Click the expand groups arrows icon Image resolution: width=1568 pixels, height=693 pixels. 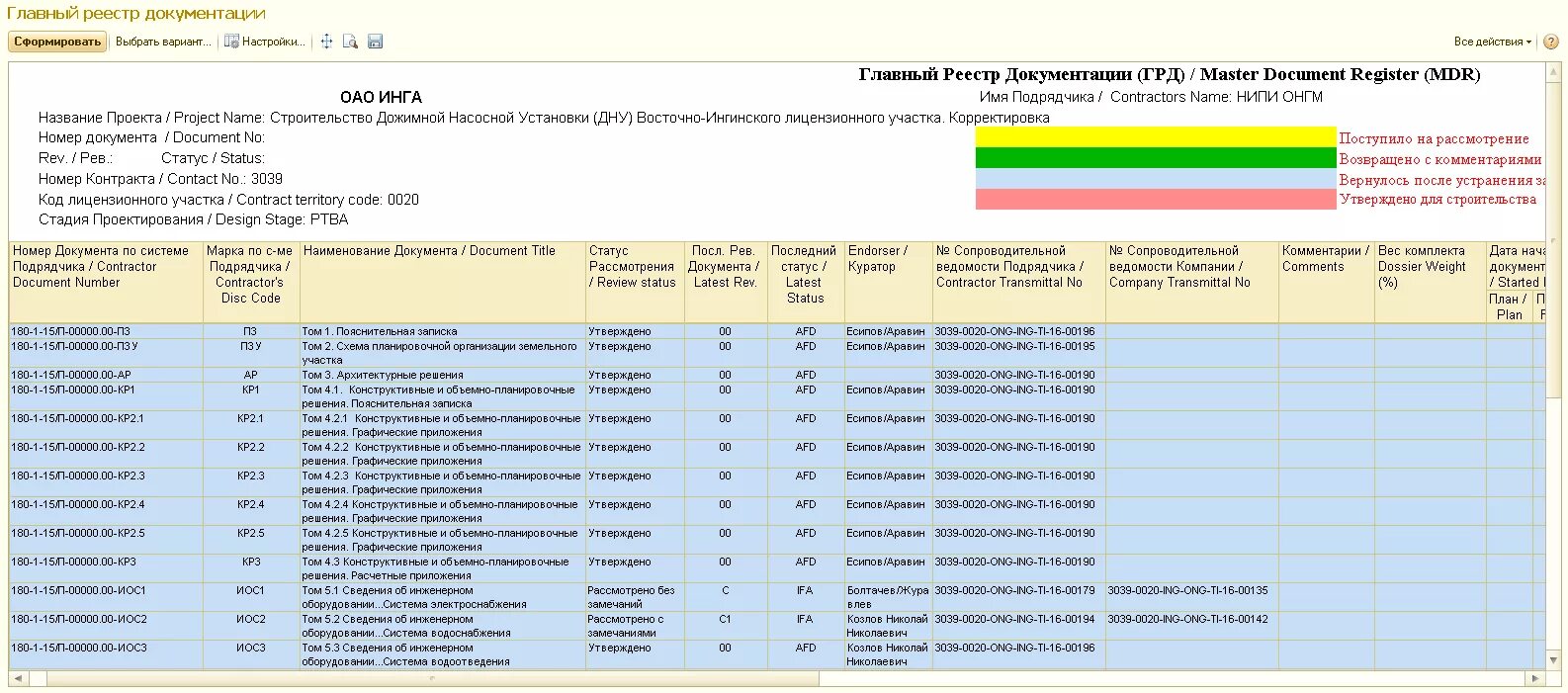click(326, 42)
